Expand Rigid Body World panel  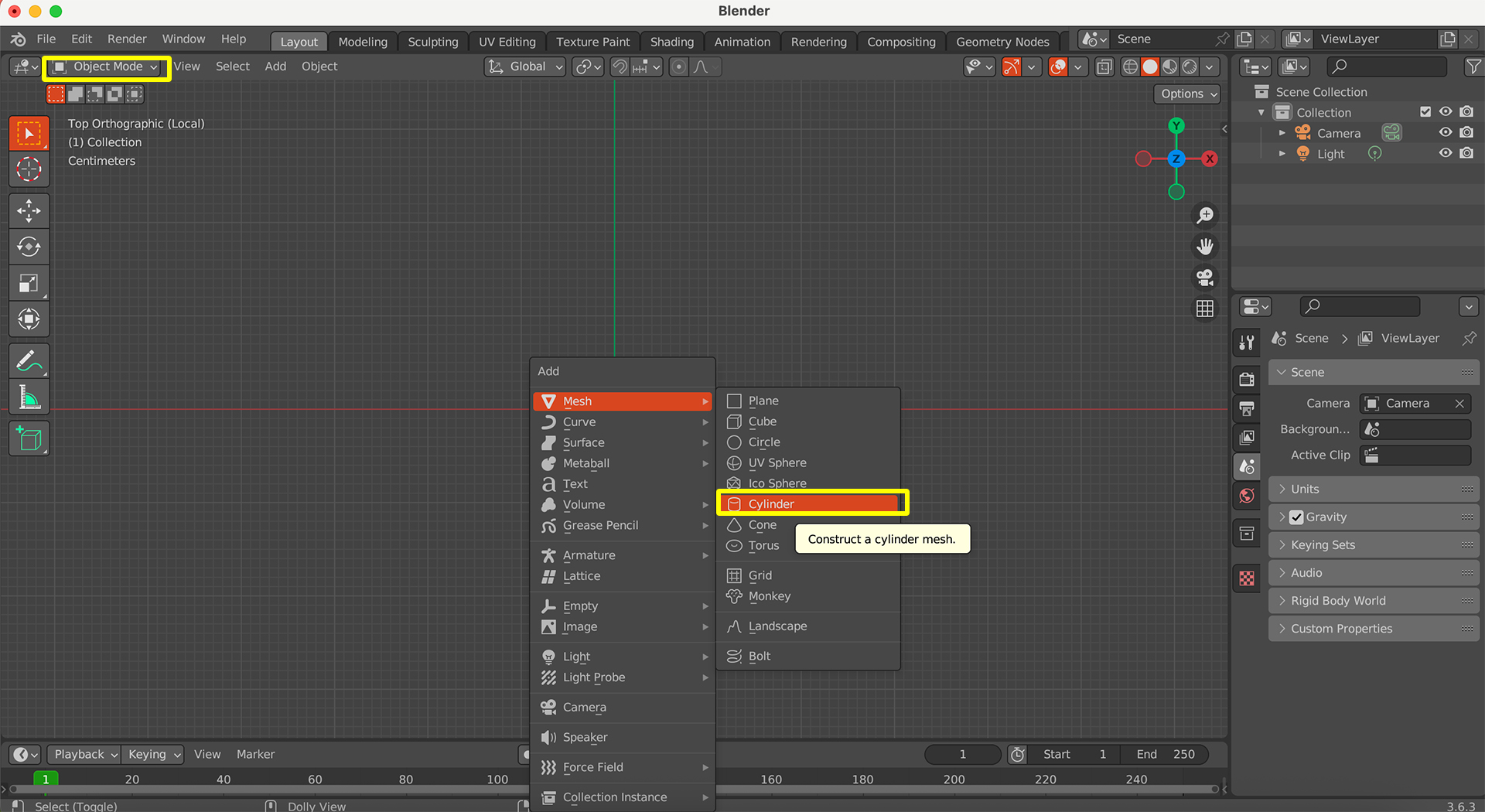1374,600
